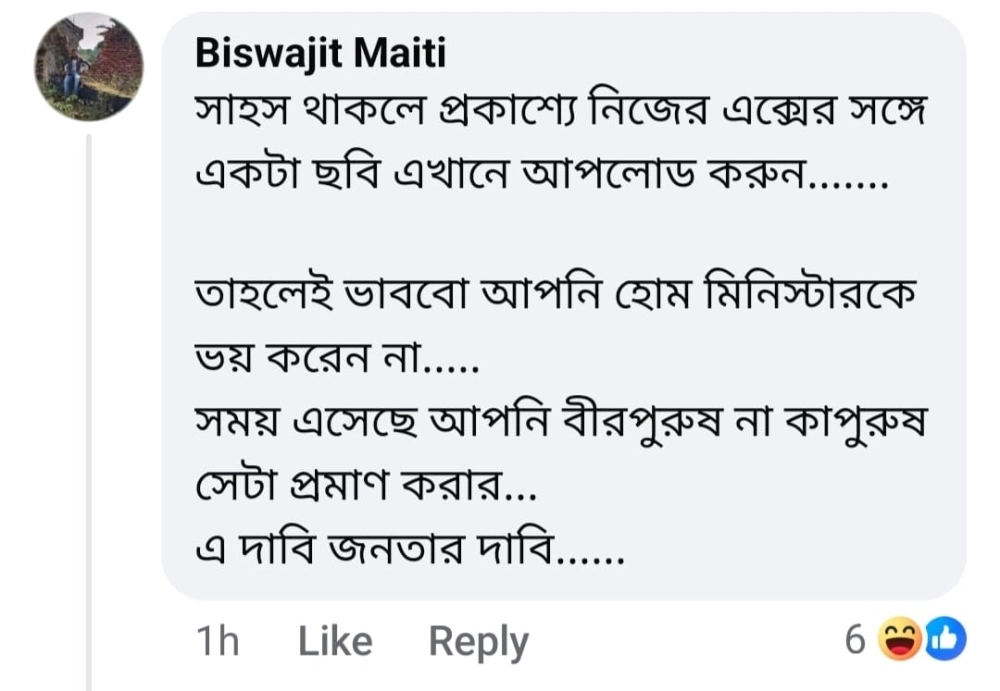Click the last line এ দাবি জনতার দাবি
This screenshot has width=1000, height=691.
pos(409,550)
